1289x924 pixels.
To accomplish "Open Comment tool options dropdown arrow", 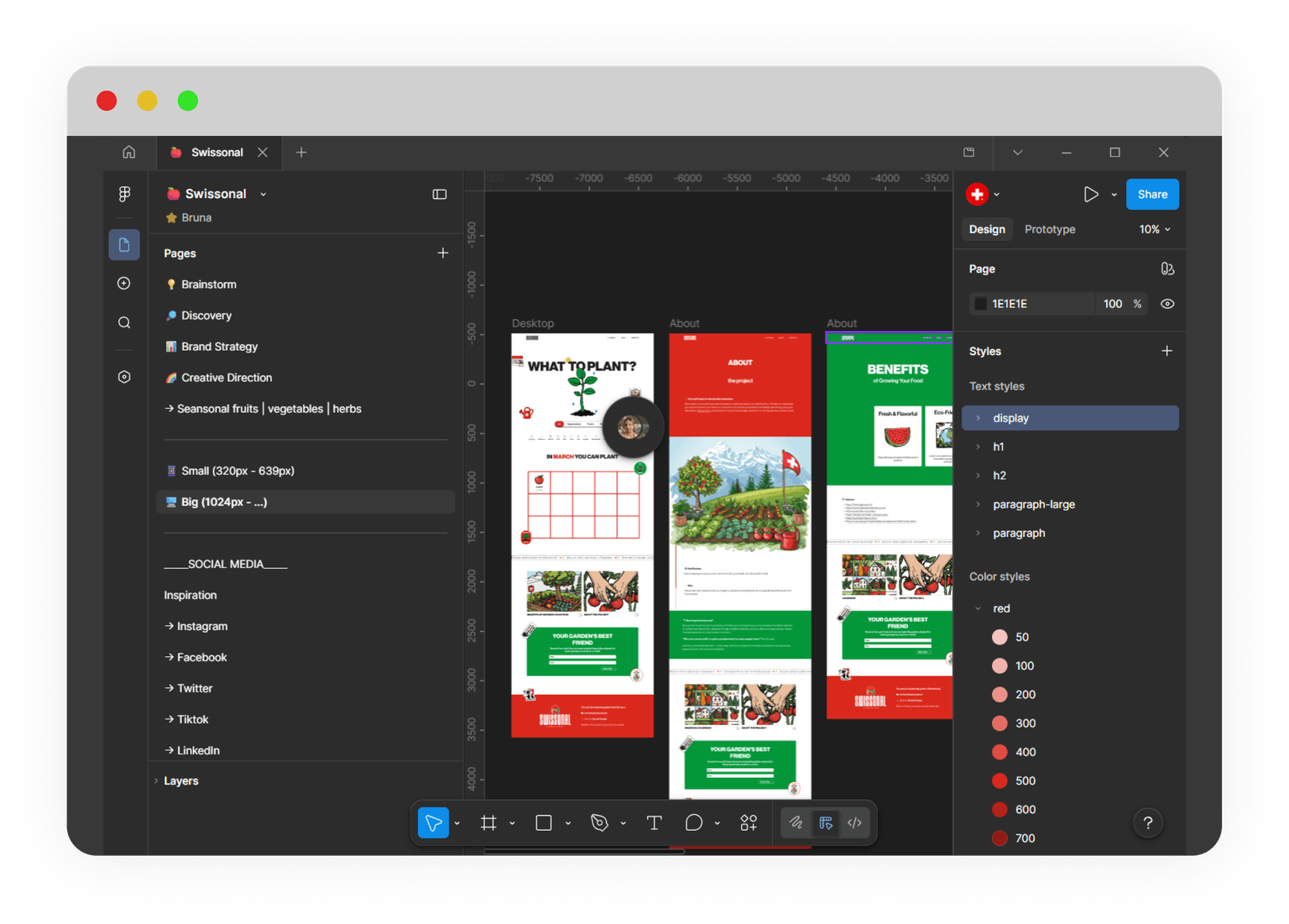I will [x=718, y=824].
